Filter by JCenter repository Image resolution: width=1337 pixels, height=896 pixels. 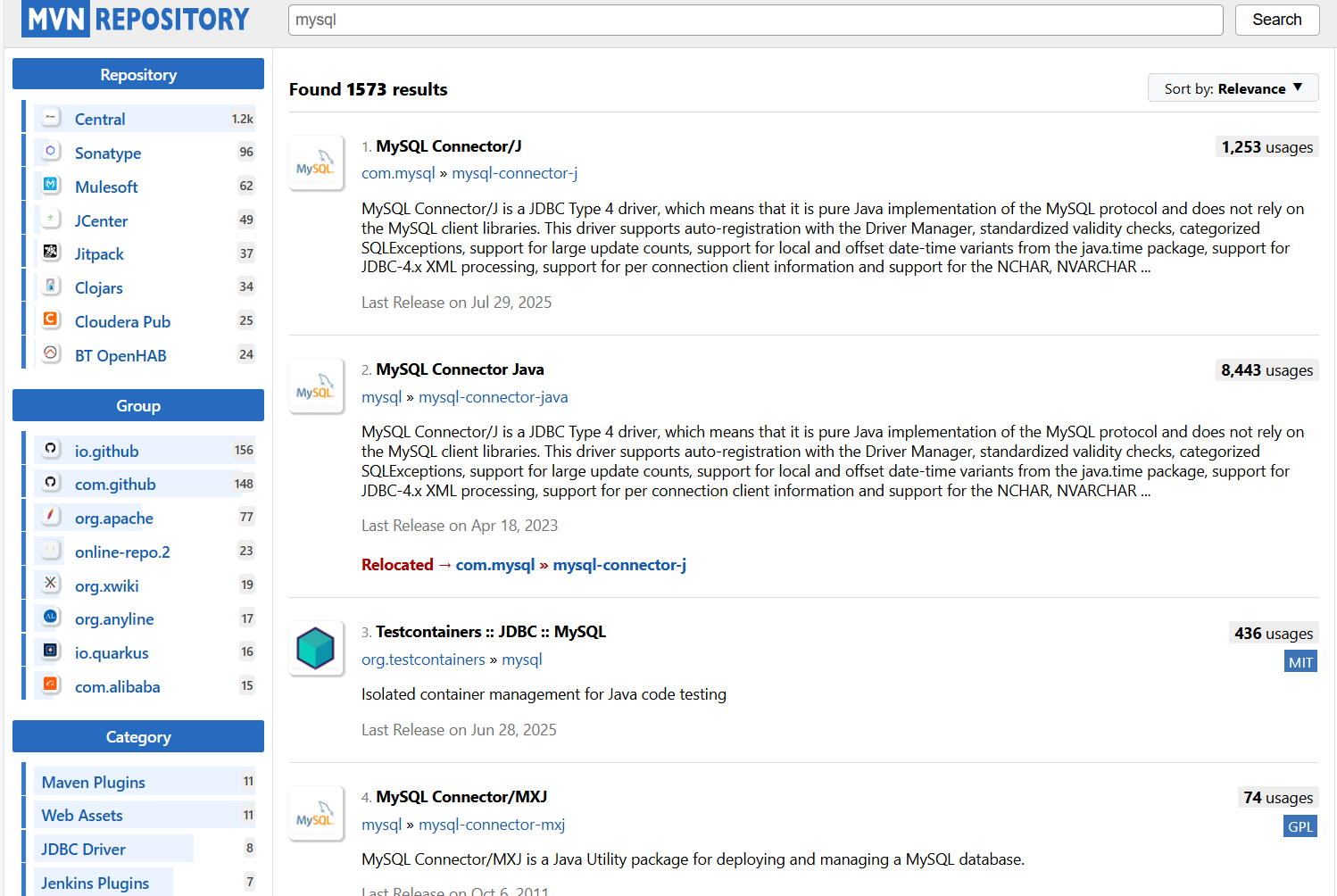tap(145, 220)
